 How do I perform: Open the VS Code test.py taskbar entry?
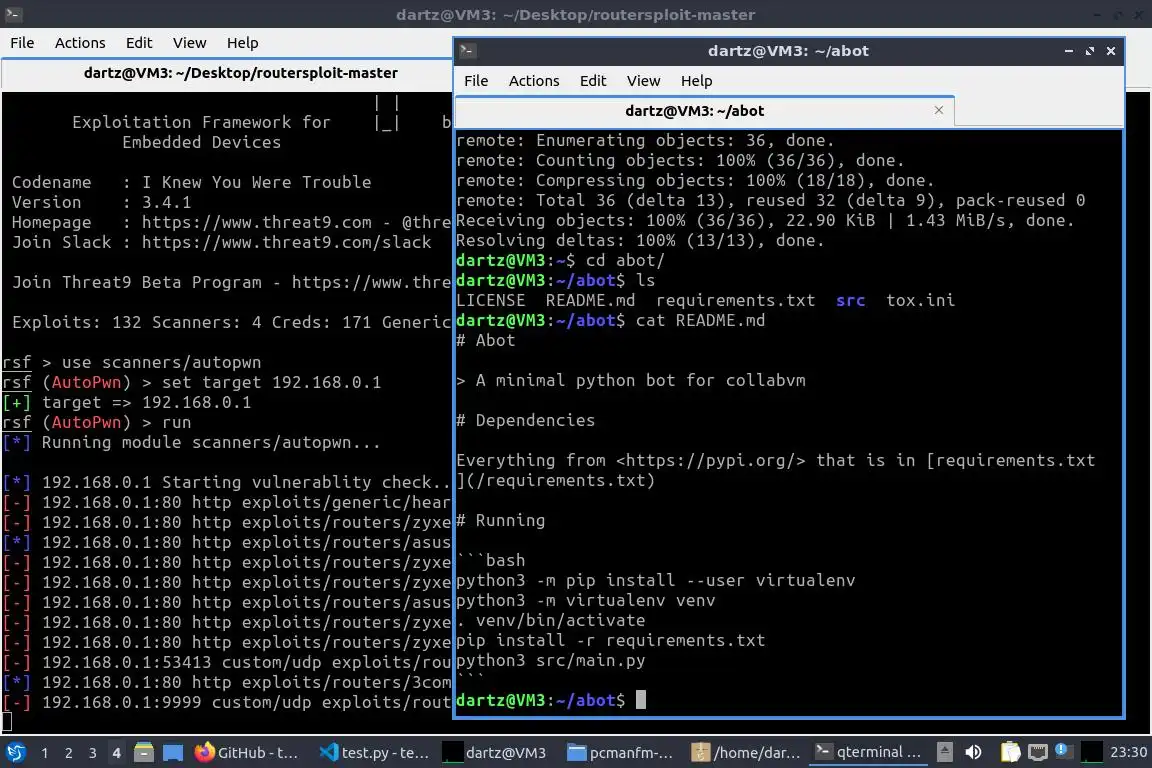375,753
